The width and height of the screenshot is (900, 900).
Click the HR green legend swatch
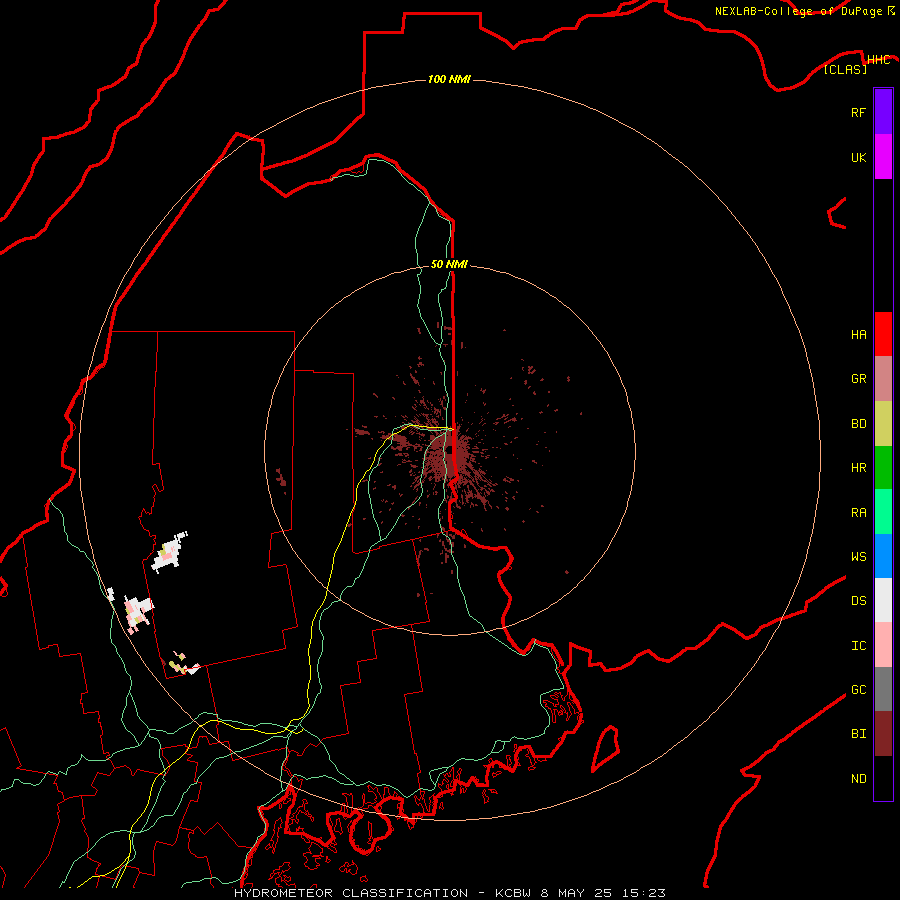883,468
